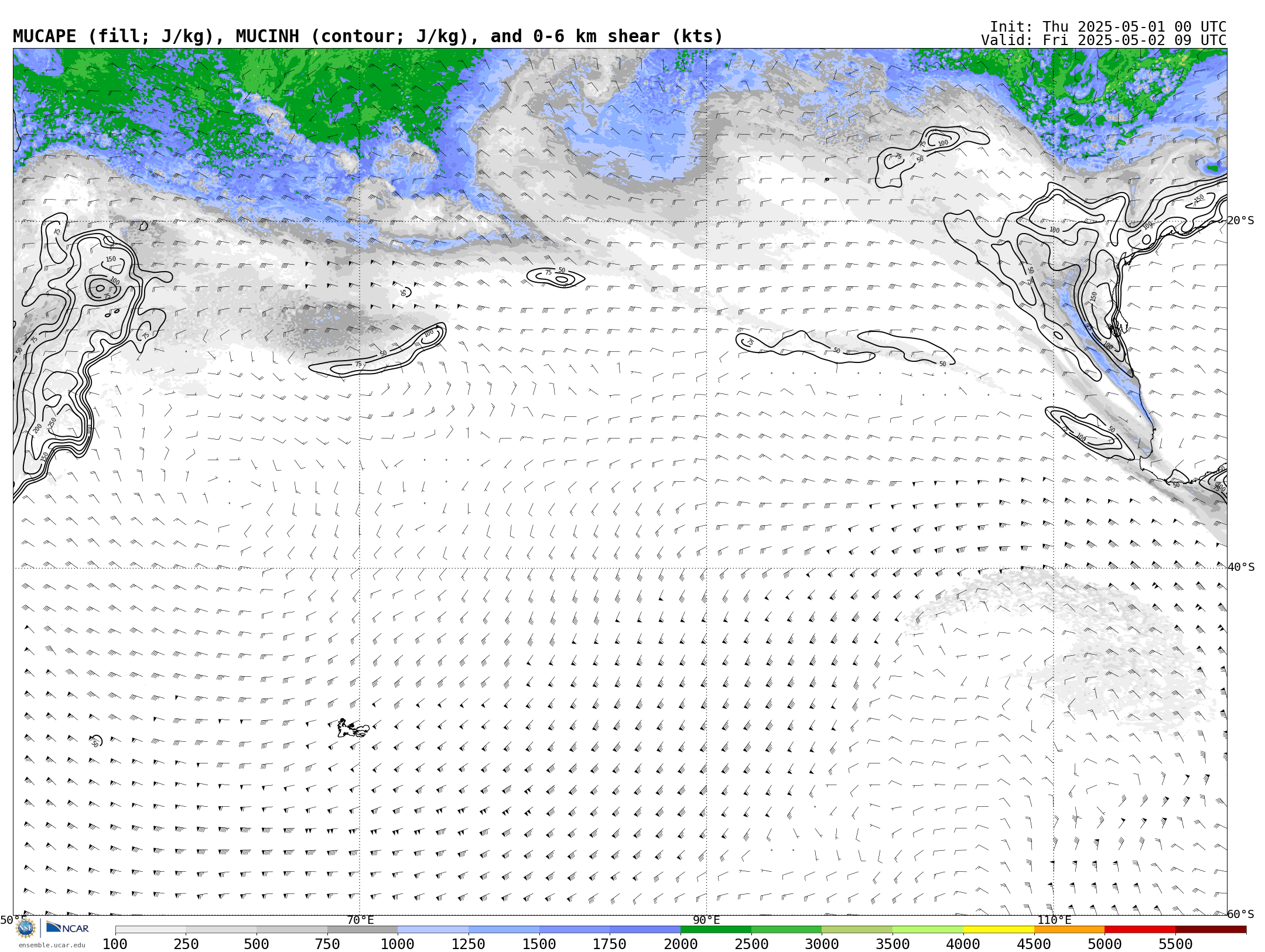Click the colorbar label 3000
This screenshot has width=1265, height=952.
coord(822,944)
